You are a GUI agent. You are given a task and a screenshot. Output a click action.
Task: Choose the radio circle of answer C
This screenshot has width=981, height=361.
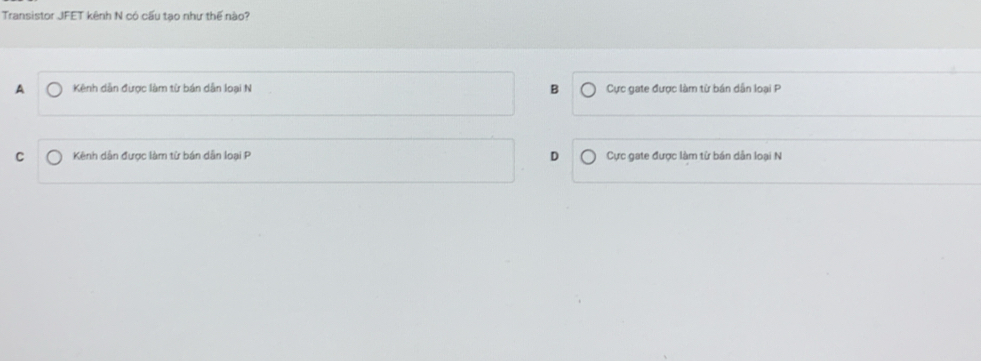click(55, 157)
